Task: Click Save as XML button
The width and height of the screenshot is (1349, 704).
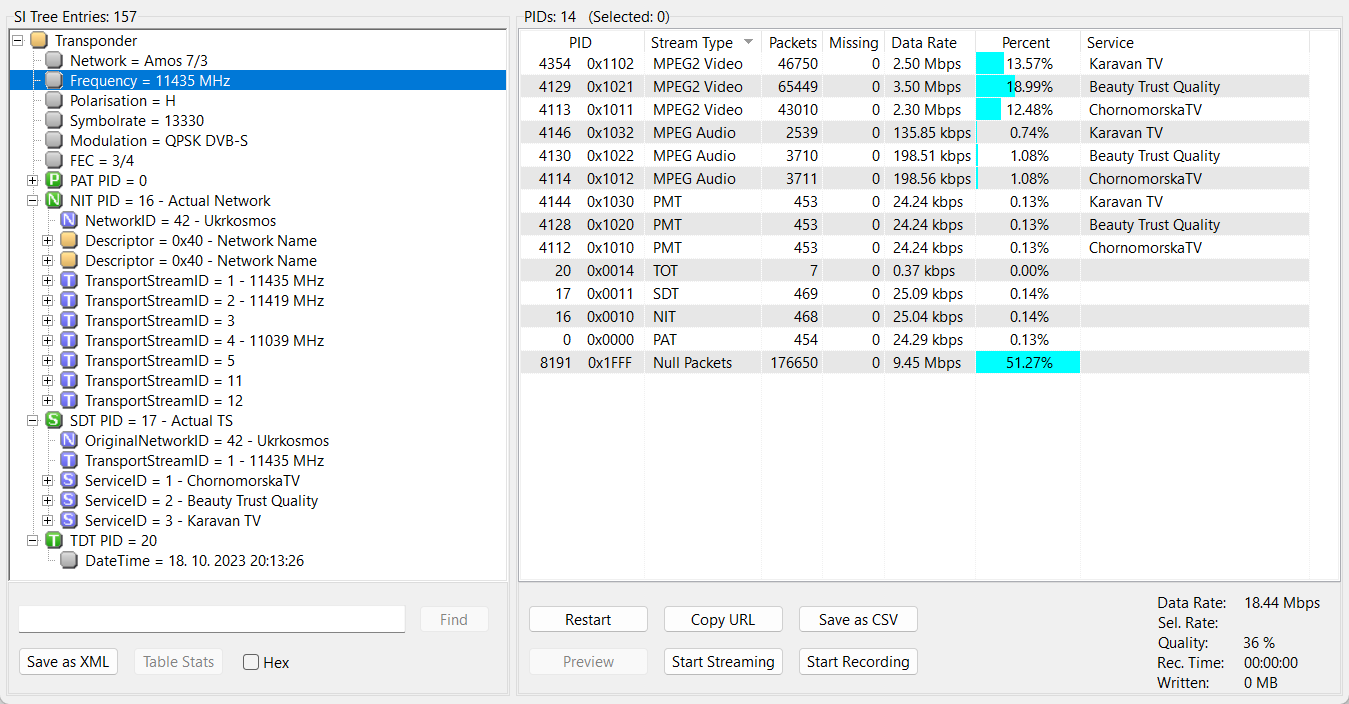Action: point(68,662)
